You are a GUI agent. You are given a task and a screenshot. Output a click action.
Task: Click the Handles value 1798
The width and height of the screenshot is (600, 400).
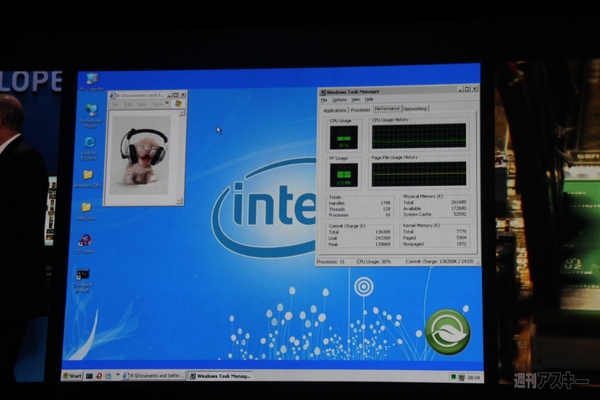click(x=385, y=203)
